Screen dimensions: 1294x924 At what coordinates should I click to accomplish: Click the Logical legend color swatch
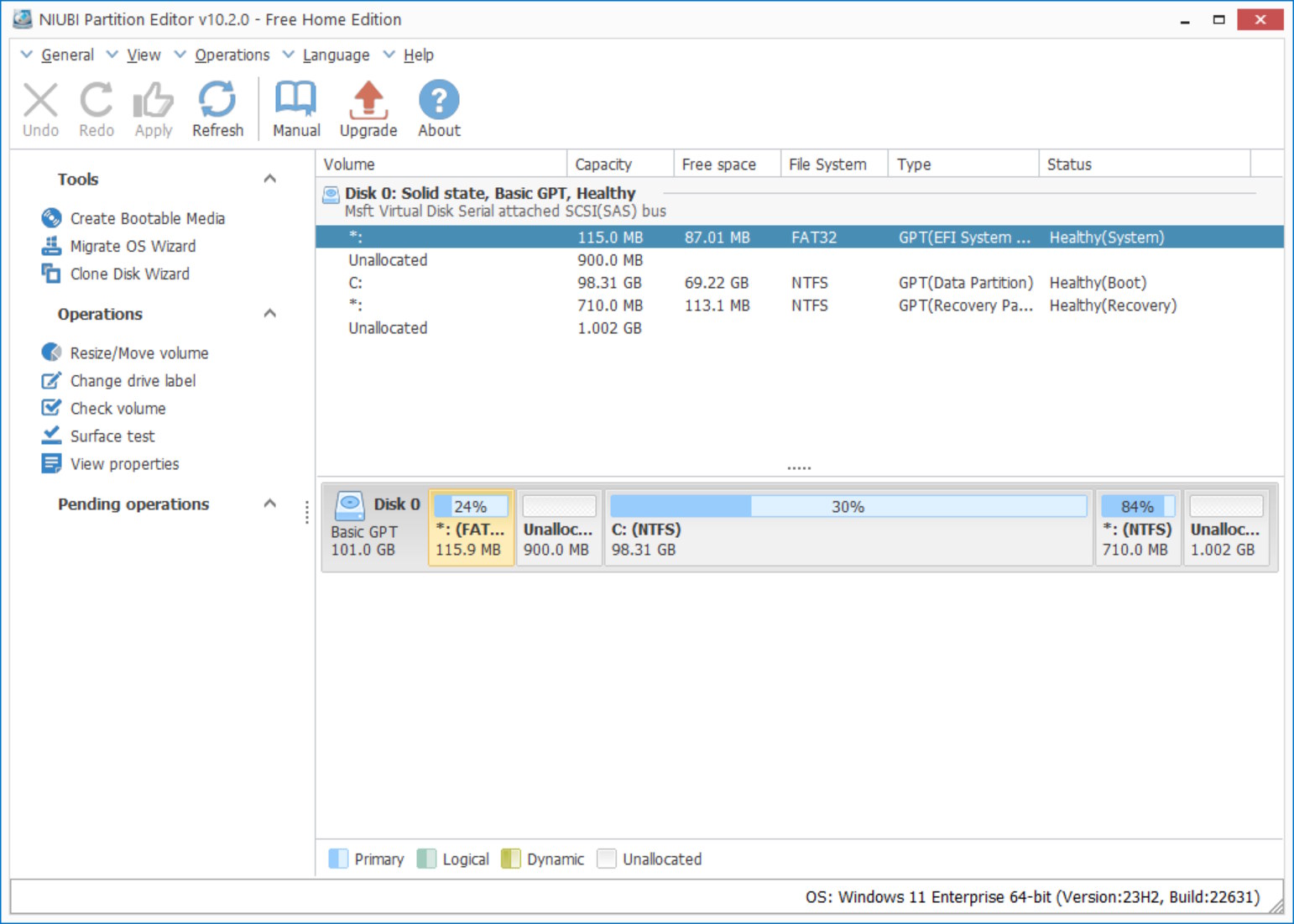point(426,859)
